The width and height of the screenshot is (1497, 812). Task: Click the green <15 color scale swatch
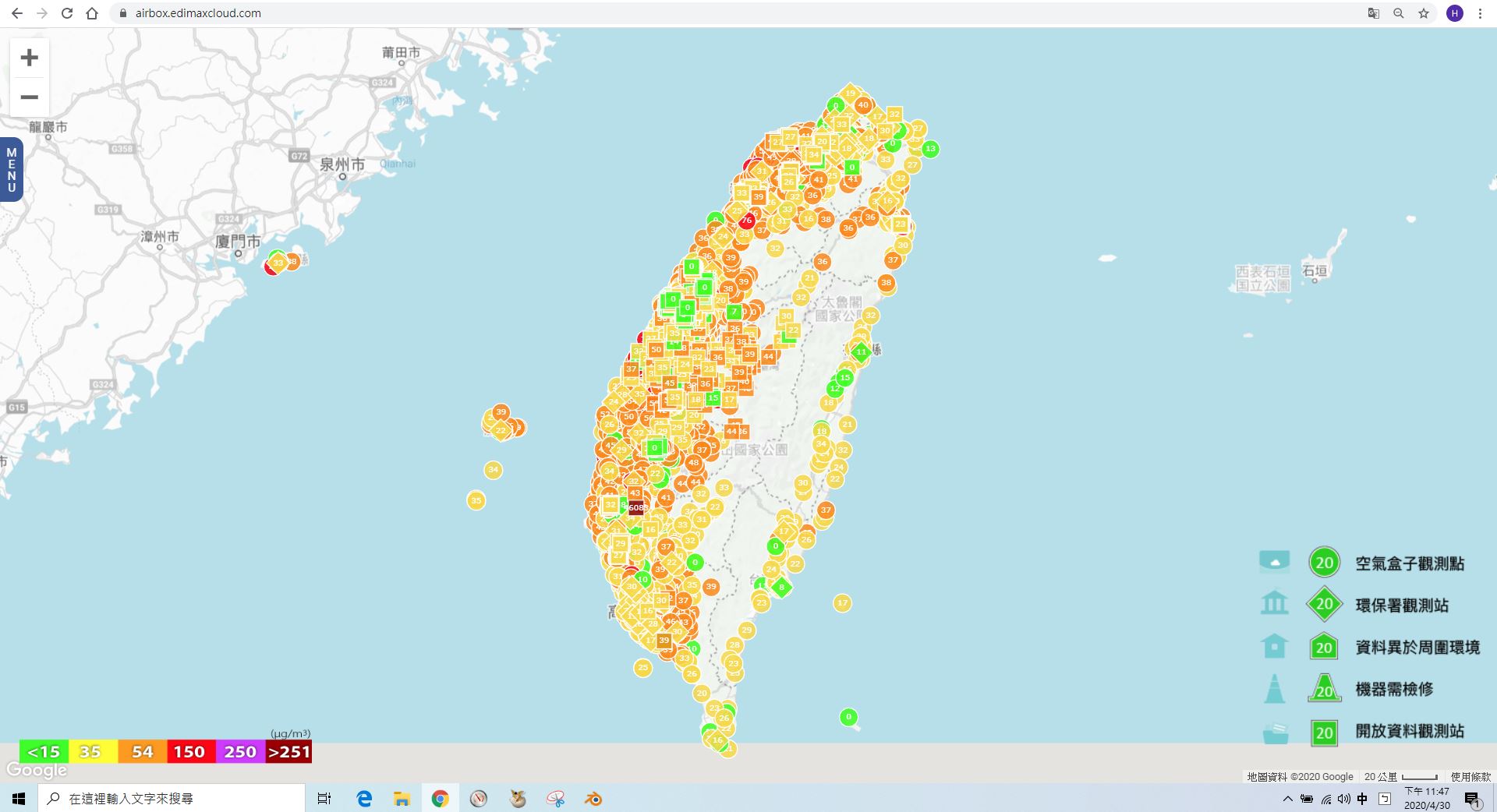44,752
